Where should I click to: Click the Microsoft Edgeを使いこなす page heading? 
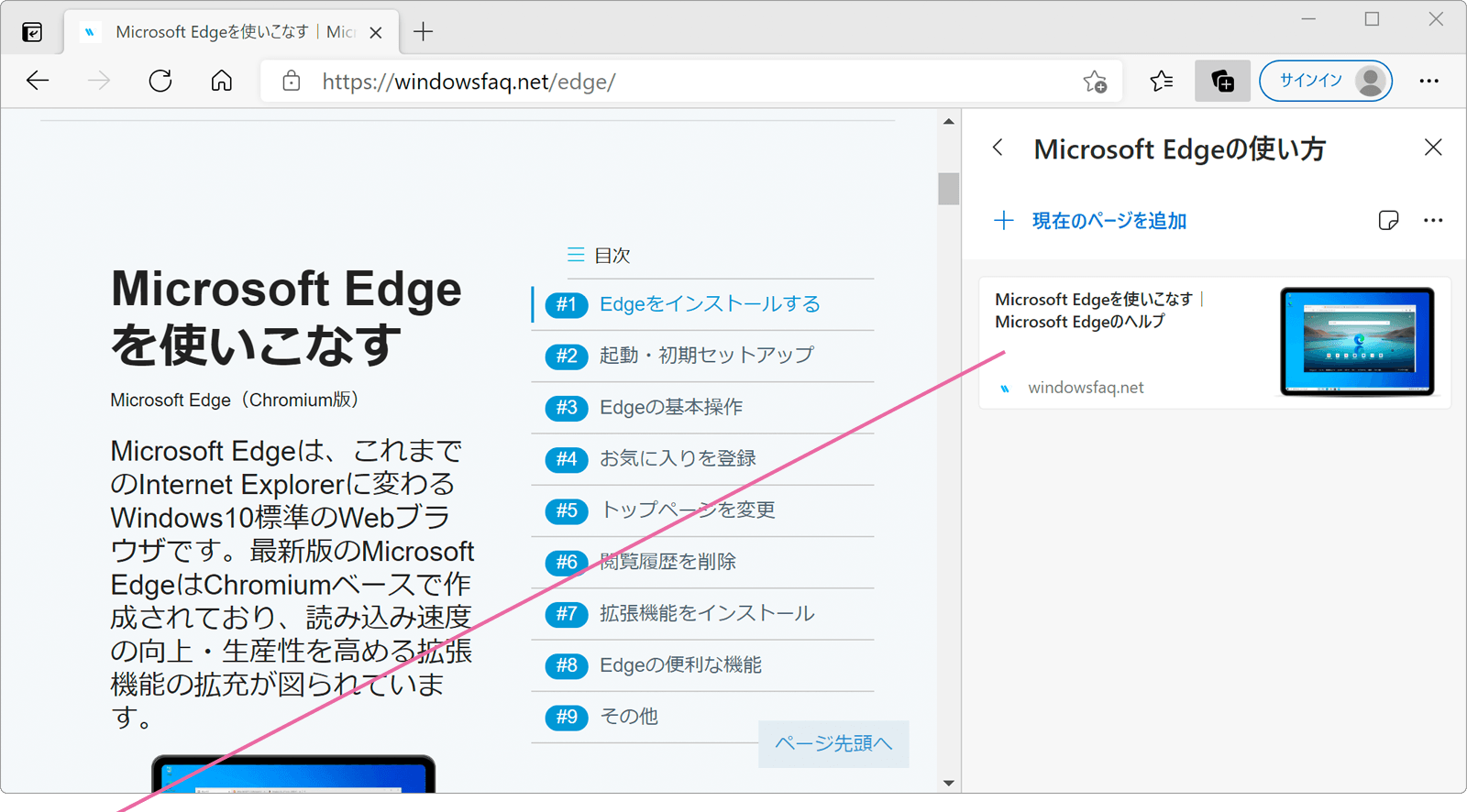pos(286,317)
